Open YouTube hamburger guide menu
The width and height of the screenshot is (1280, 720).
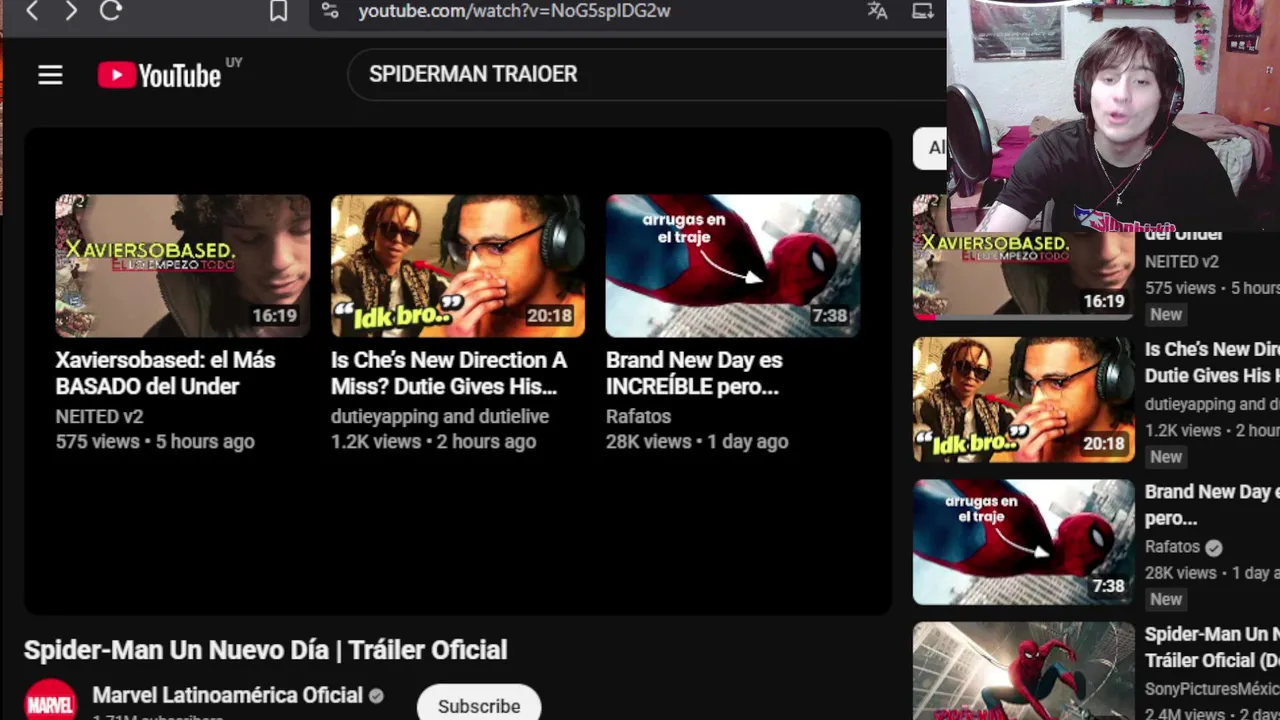tap(50, 75)
